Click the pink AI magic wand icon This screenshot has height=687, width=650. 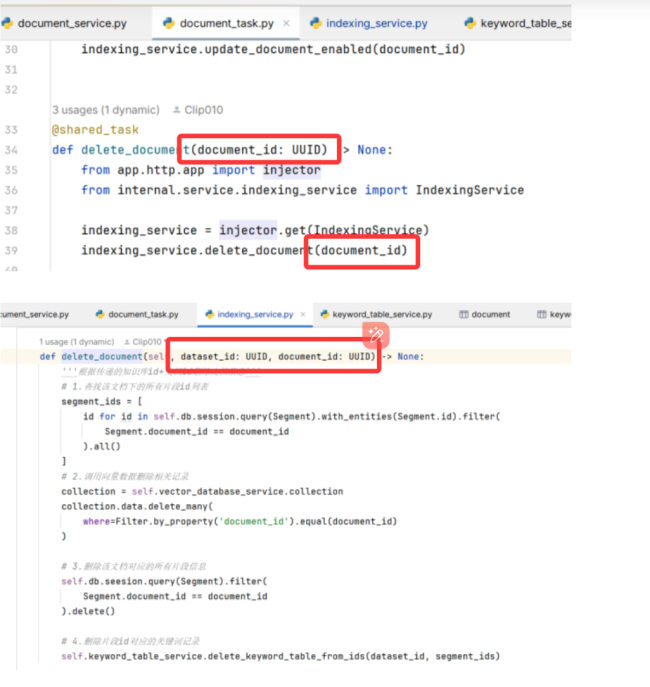coord(376,335)
